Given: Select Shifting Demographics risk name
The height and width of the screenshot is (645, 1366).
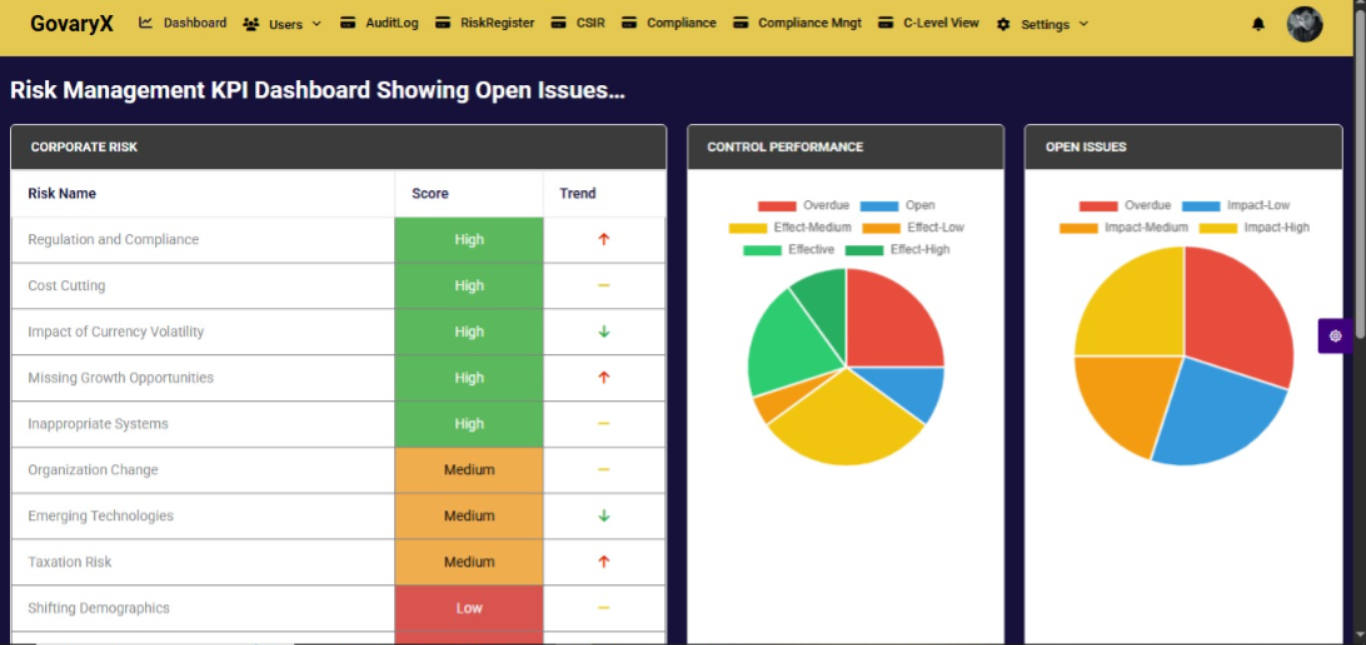Looking at the screenshot, I should click(99, 607).
